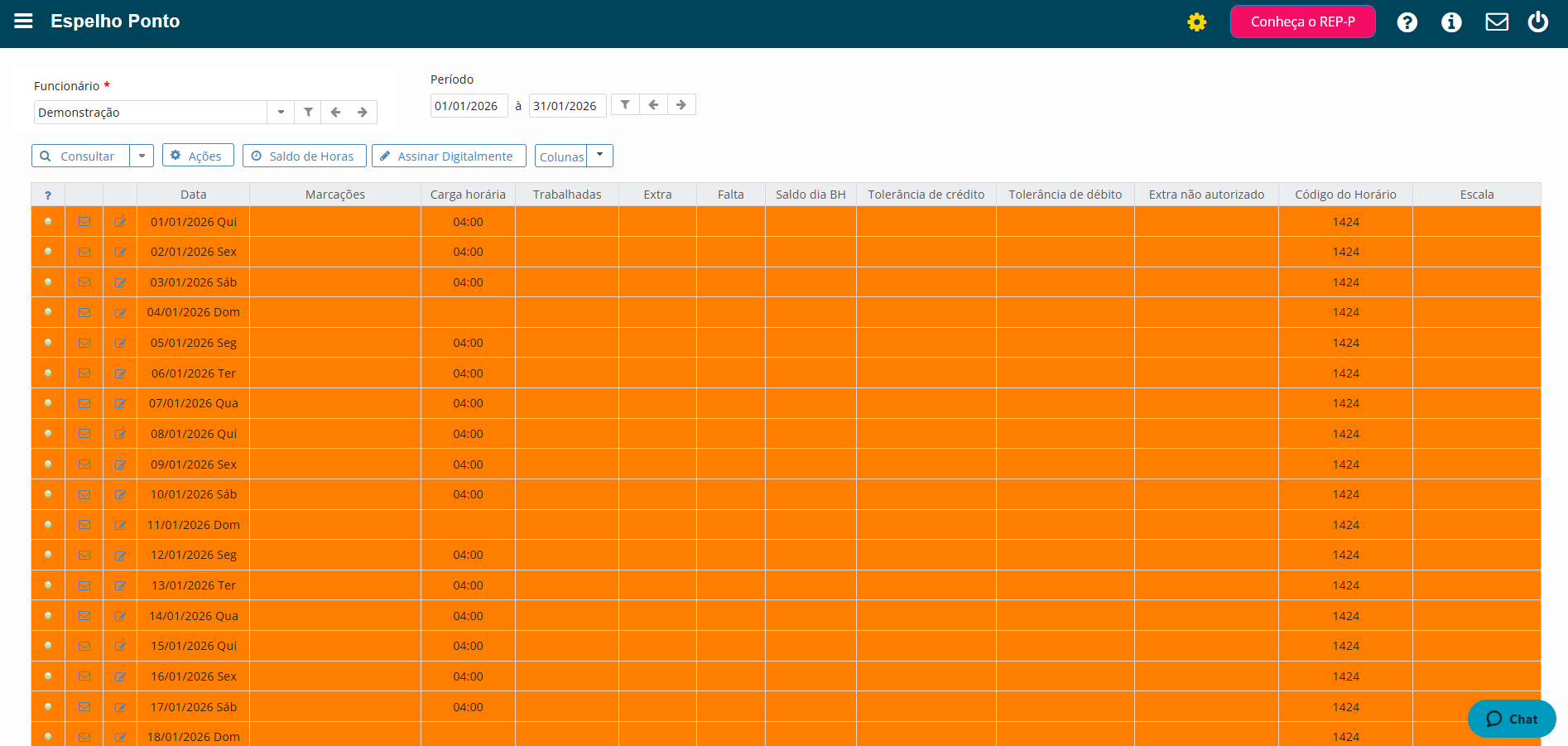The height and width of the screenshot is (746, 1568).
Task: Open the help question mark icon
Action: click(x=1407, y=22)
